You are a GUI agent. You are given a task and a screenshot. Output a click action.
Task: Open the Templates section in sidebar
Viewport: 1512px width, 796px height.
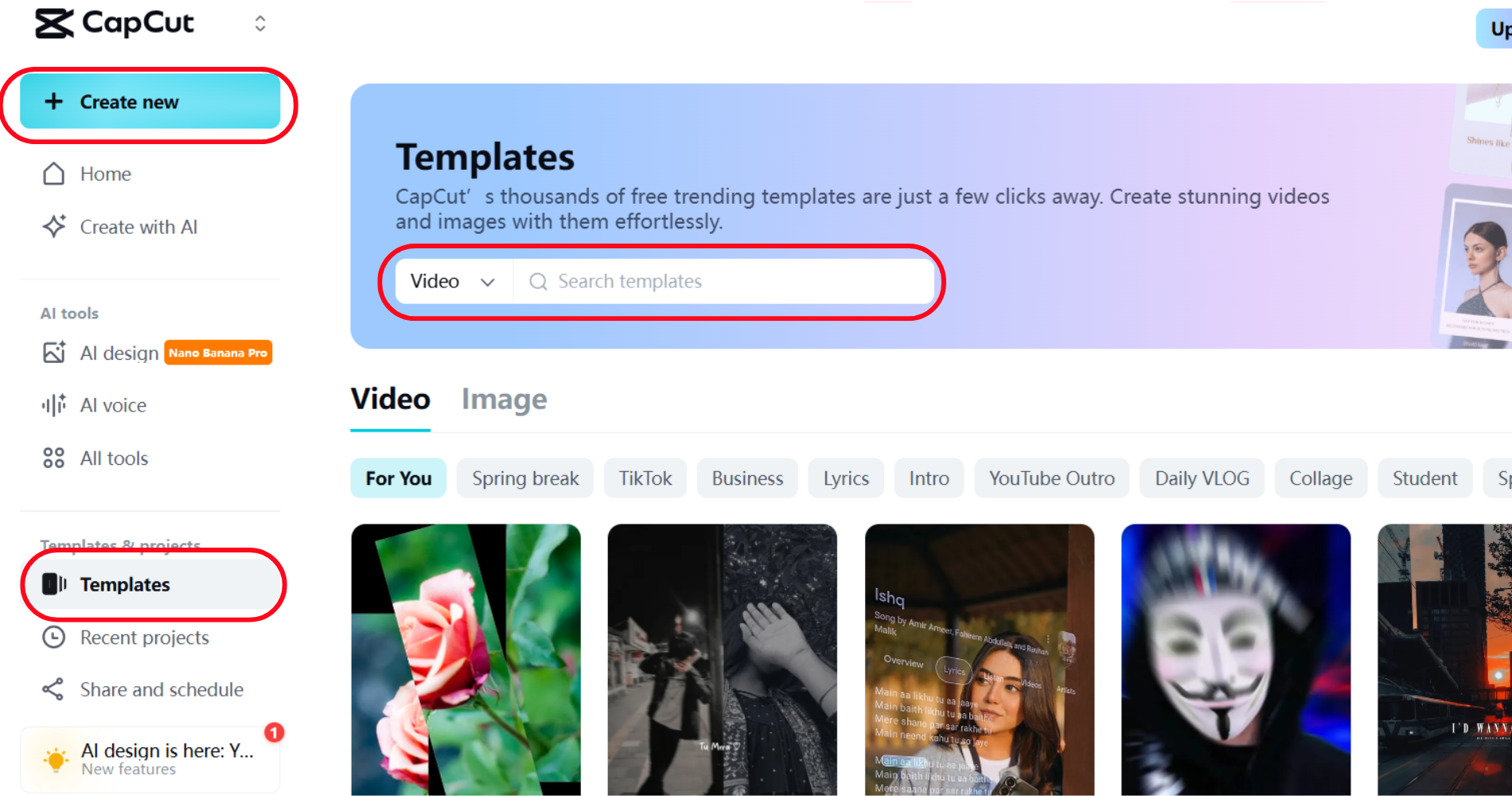pyautogui.click(x=124, y=584)
